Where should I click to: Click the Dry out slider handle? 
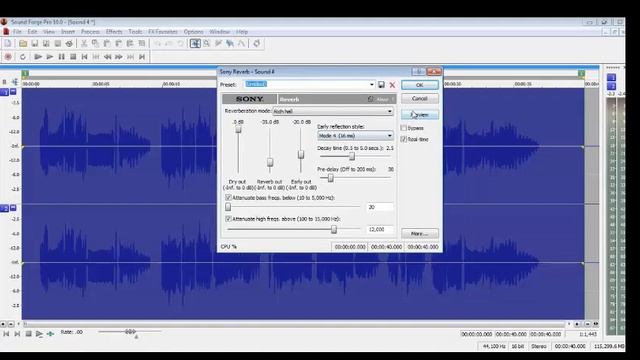tap(238, 130)
